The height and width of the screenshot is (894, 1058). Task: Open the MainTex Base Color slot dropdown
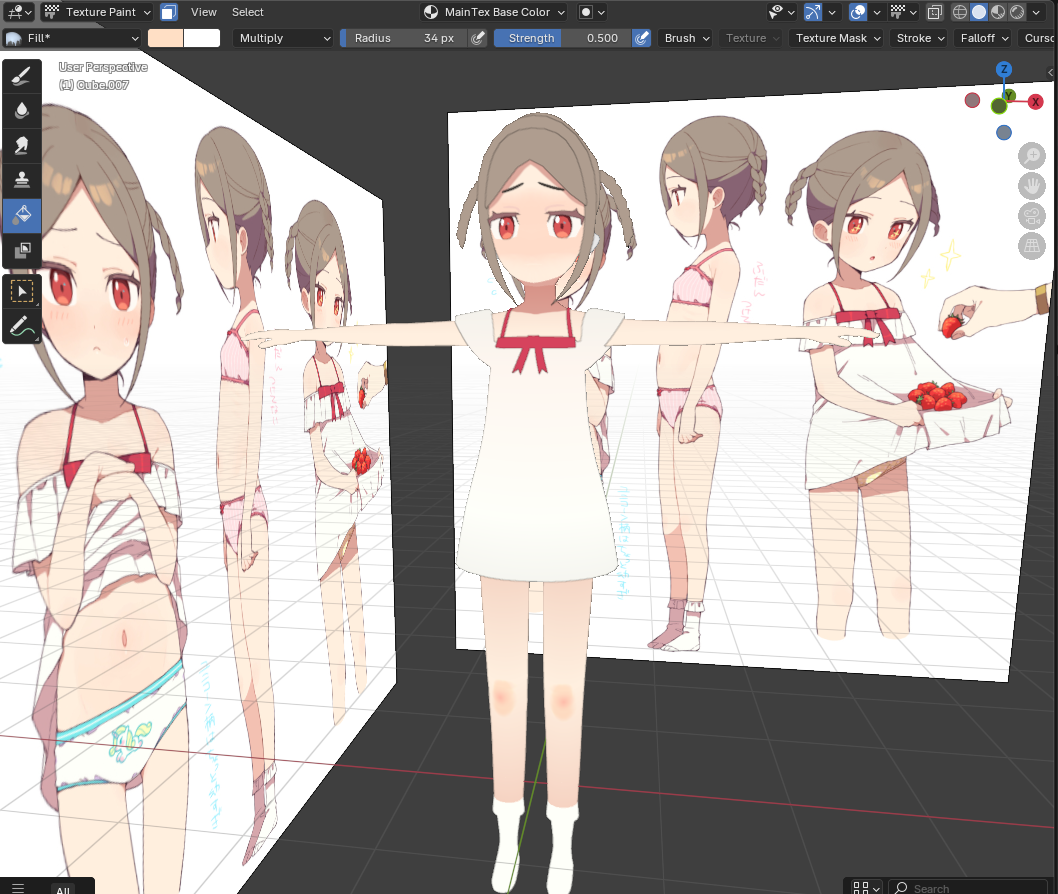[494, 12]
